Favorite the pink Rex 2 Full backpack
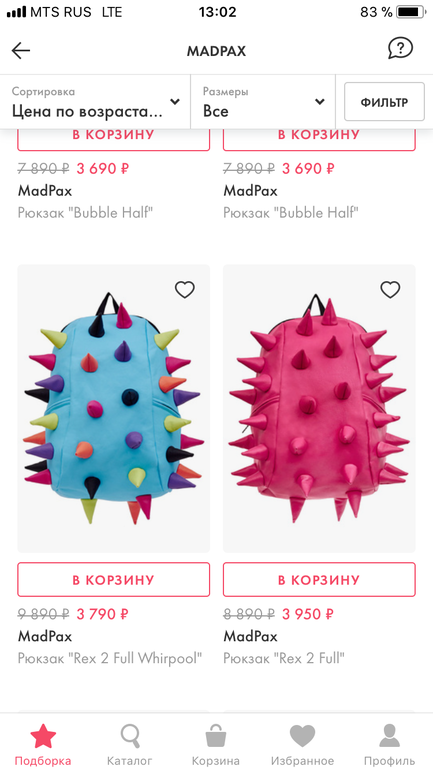Image resolution: width=433 pixels, height=770 pixels. coord(390,290)
